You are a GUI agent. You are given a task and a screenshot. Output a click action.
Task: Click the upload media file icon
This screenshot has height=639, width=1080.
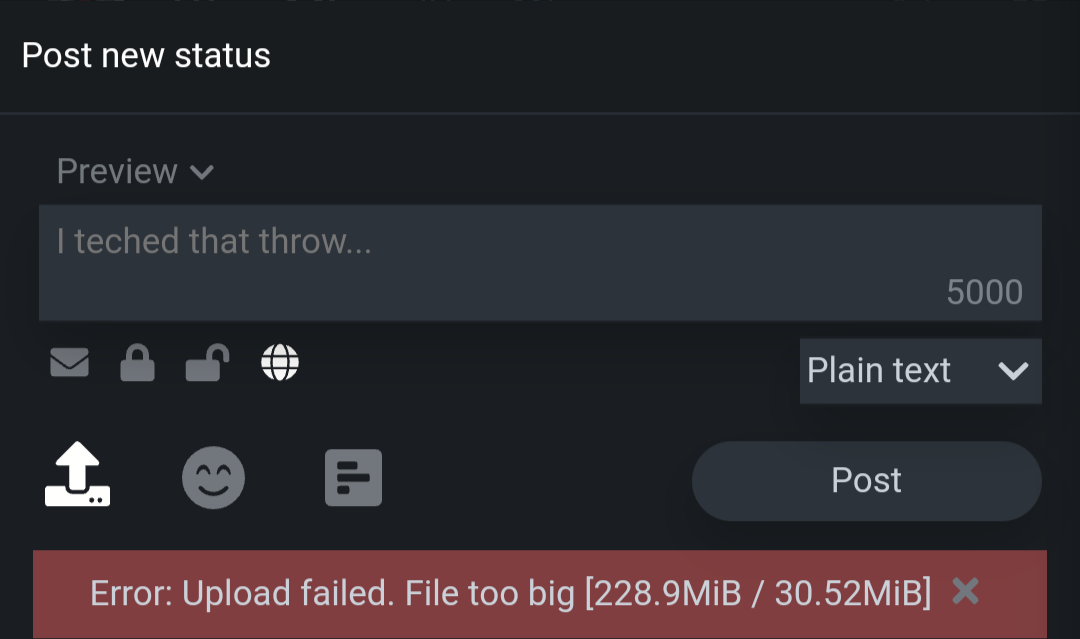(x=78, y=477)
